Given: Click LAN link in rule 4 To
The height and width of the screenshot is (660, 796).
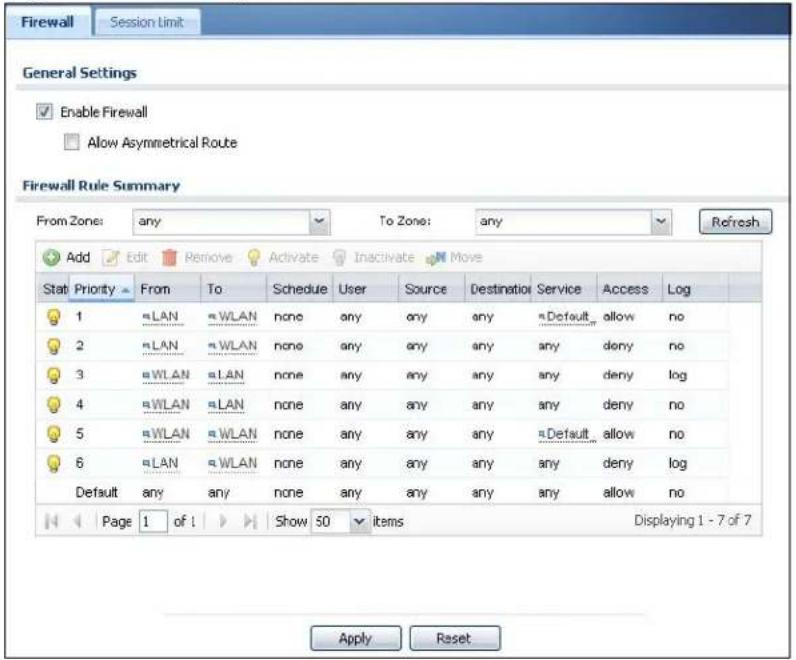Looking at the screenshot, I should [x=226, y=405].
